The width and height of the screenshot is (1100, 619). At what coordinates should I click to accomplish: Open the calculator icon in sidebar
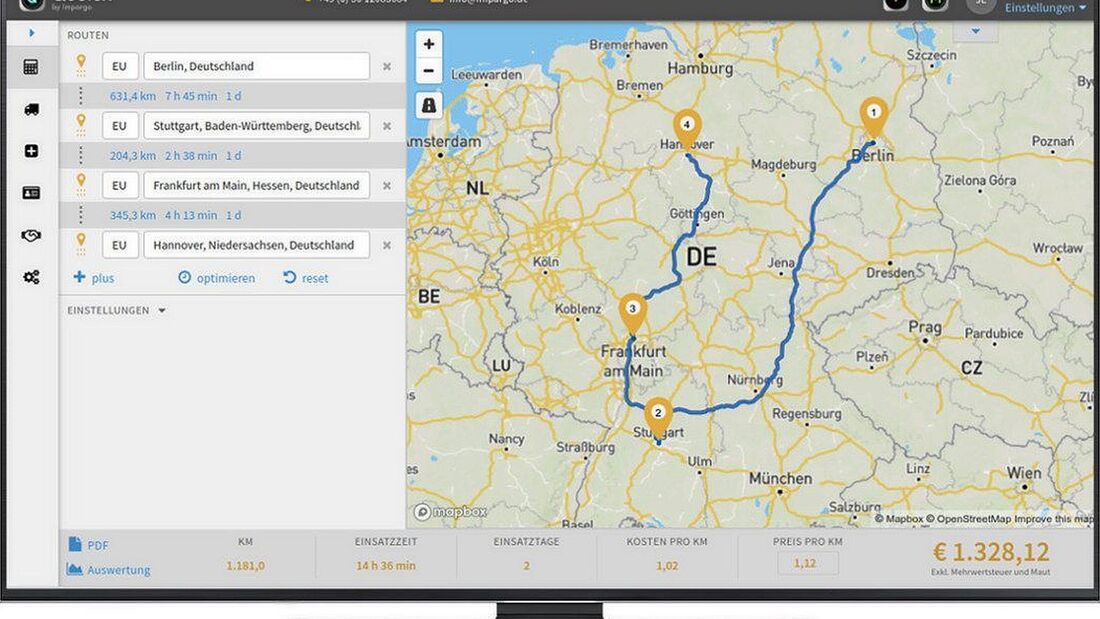point(31,67)
